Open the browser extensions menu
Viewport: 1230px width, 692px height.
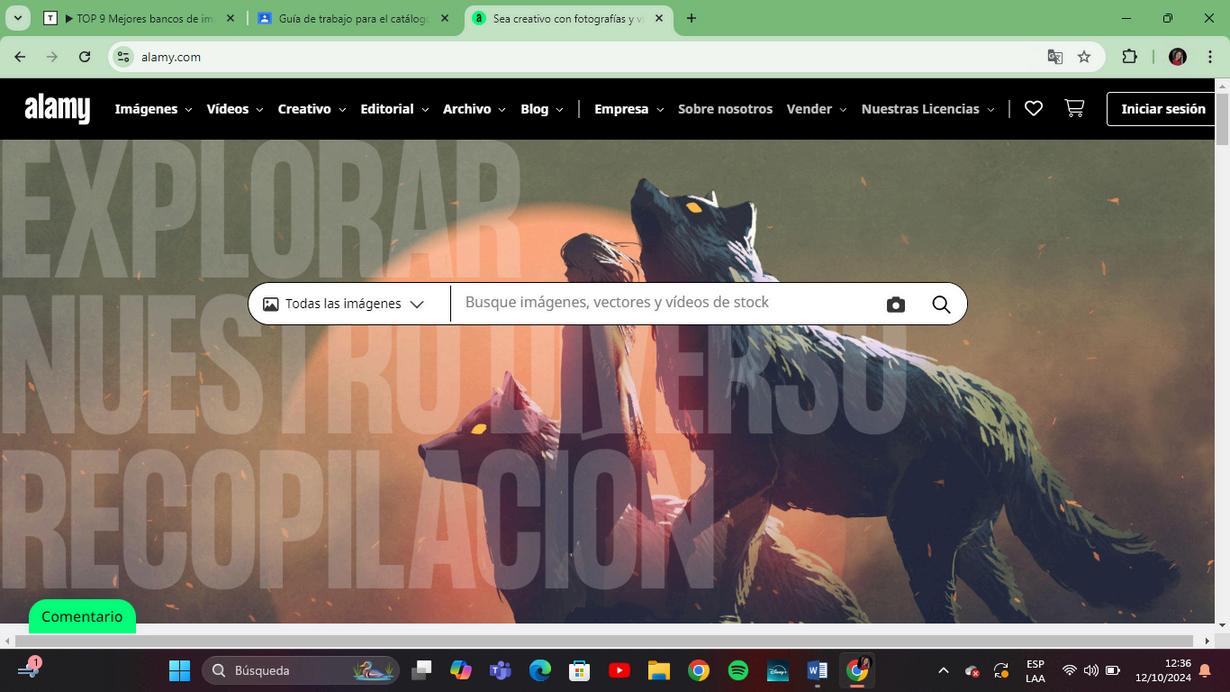pyautogui.click(x=1130, y=57)
